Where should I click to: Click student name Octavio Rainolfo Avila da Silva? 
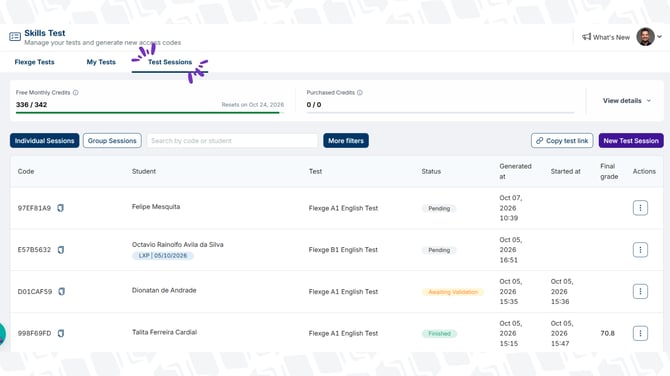coord(178,245)
